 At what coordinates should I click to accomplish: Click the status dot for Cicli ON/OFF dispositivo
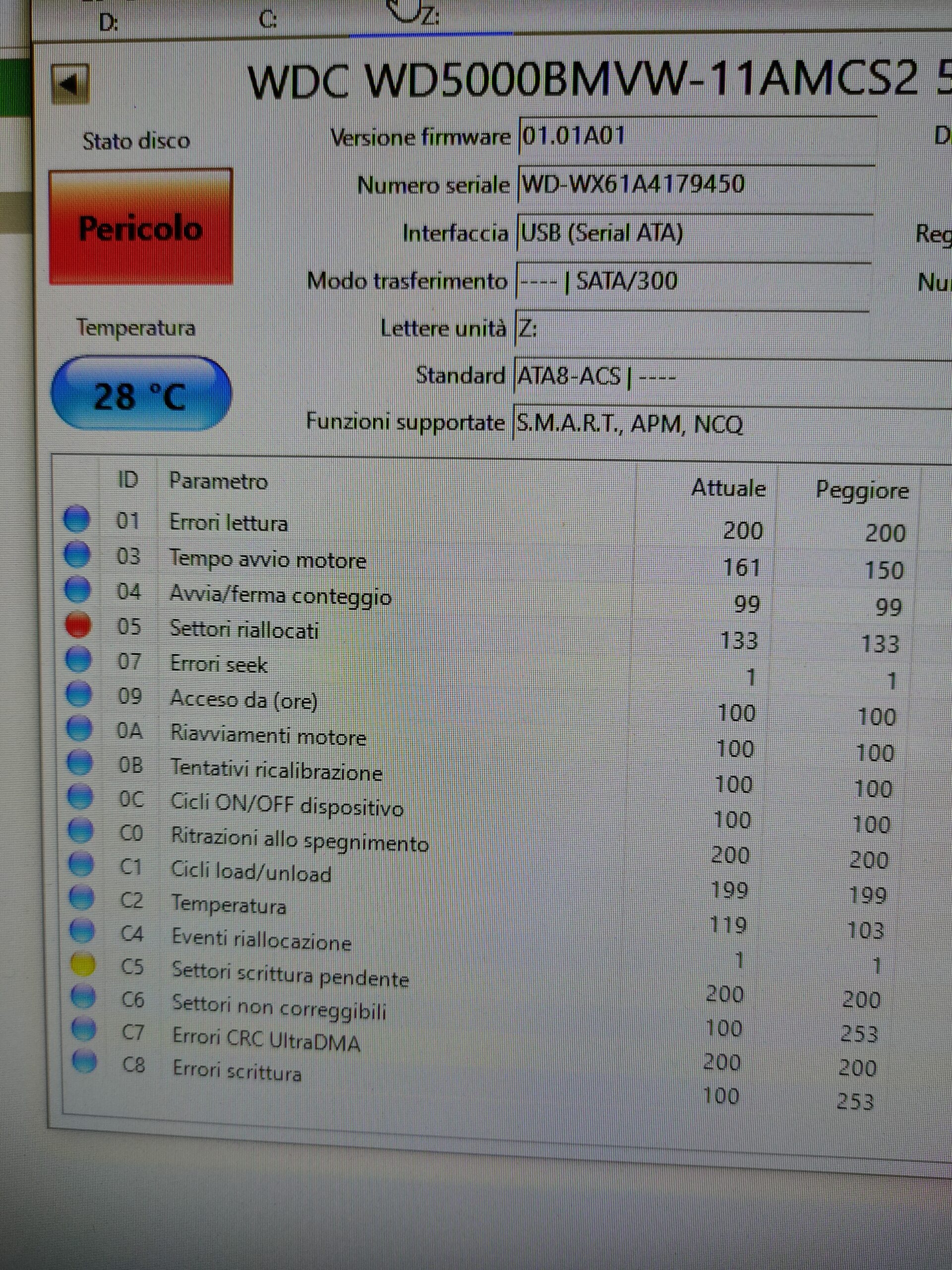[80, 796]
